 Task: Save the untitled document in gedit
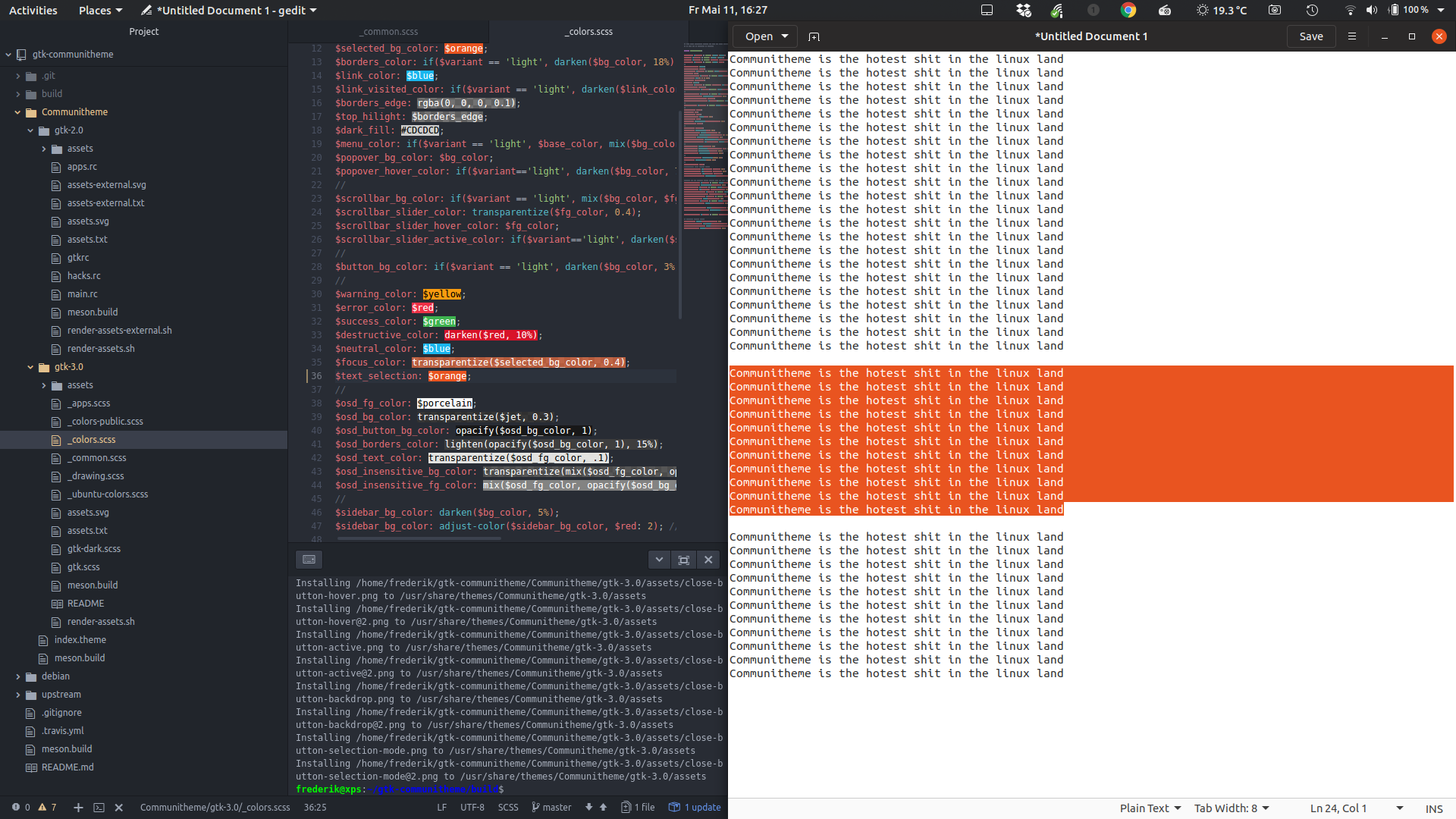click(x=1311, y=36)
